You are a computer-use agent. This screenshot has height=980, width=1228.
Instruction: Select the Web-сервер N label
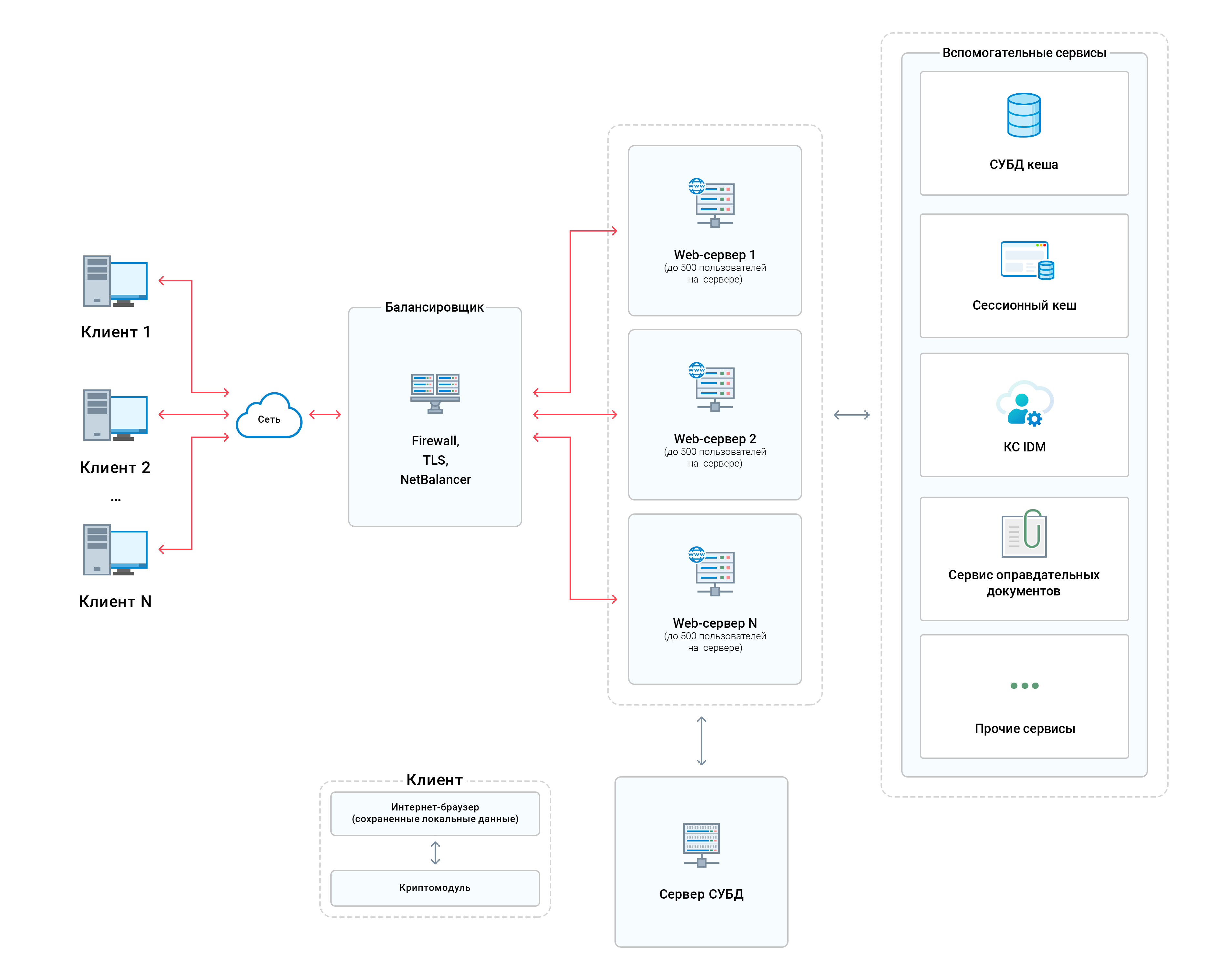click(x=715, y=624)
